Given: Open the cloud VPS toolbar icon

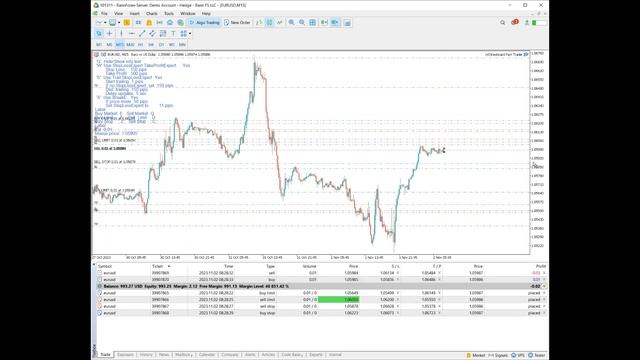Looking at the screenshot, I should pos(170,23).
